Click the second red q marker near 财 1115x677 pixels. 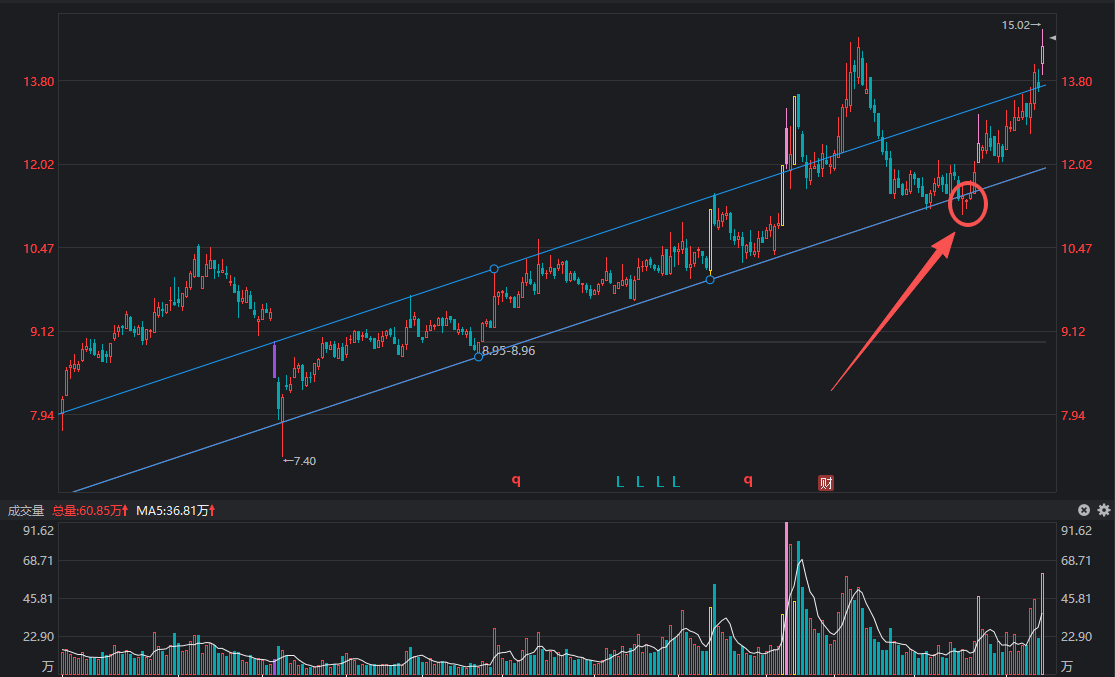747,480
